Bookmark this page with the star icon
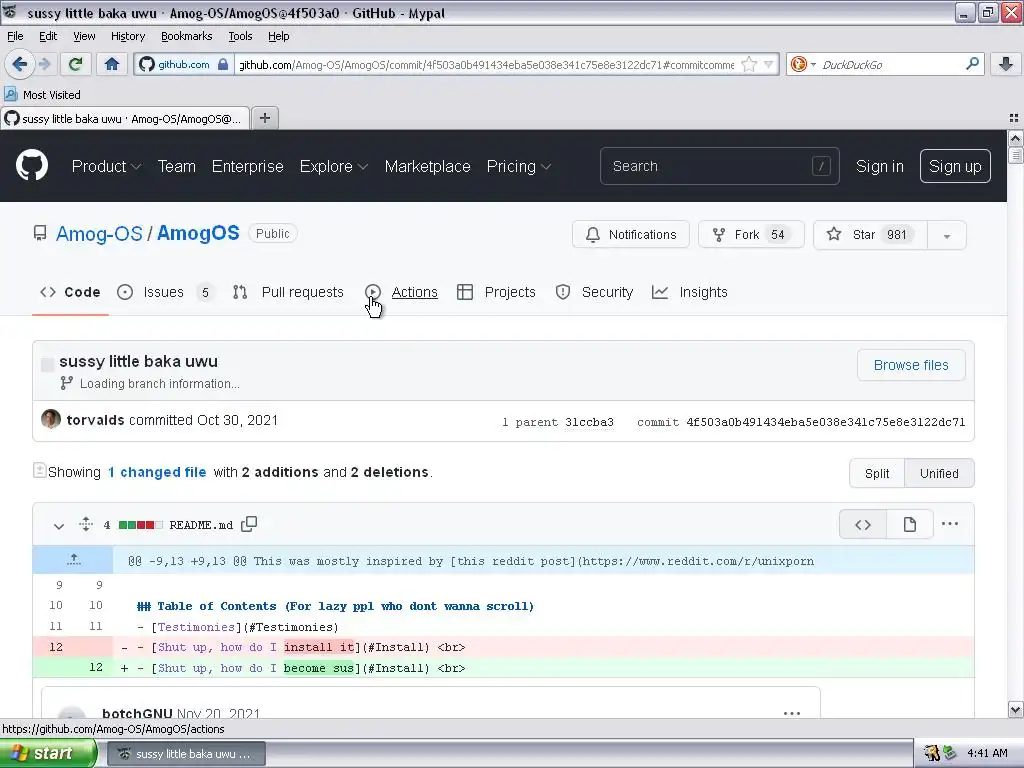 pyautogui.click(x=749, y=64)
